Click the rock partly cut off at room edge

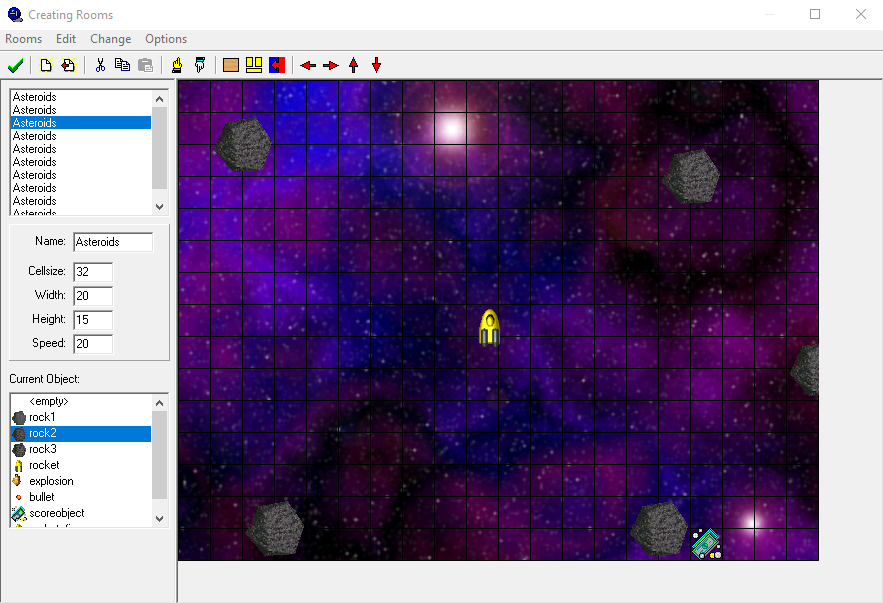[804, 370]
